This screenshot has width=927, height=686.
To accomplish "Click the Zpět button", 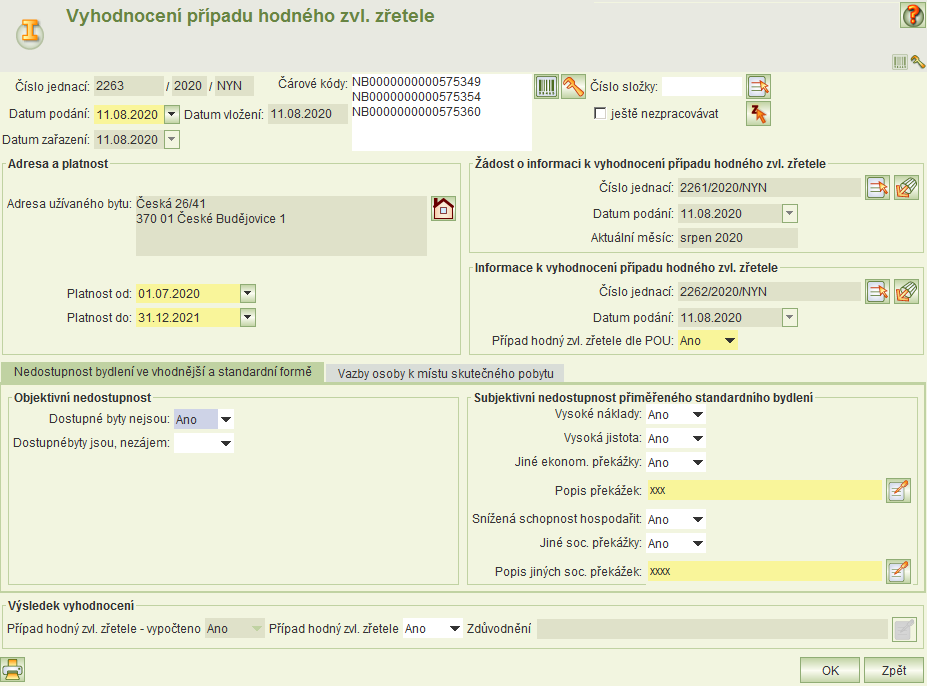I will pyautogui.click(x=893, y=670).
